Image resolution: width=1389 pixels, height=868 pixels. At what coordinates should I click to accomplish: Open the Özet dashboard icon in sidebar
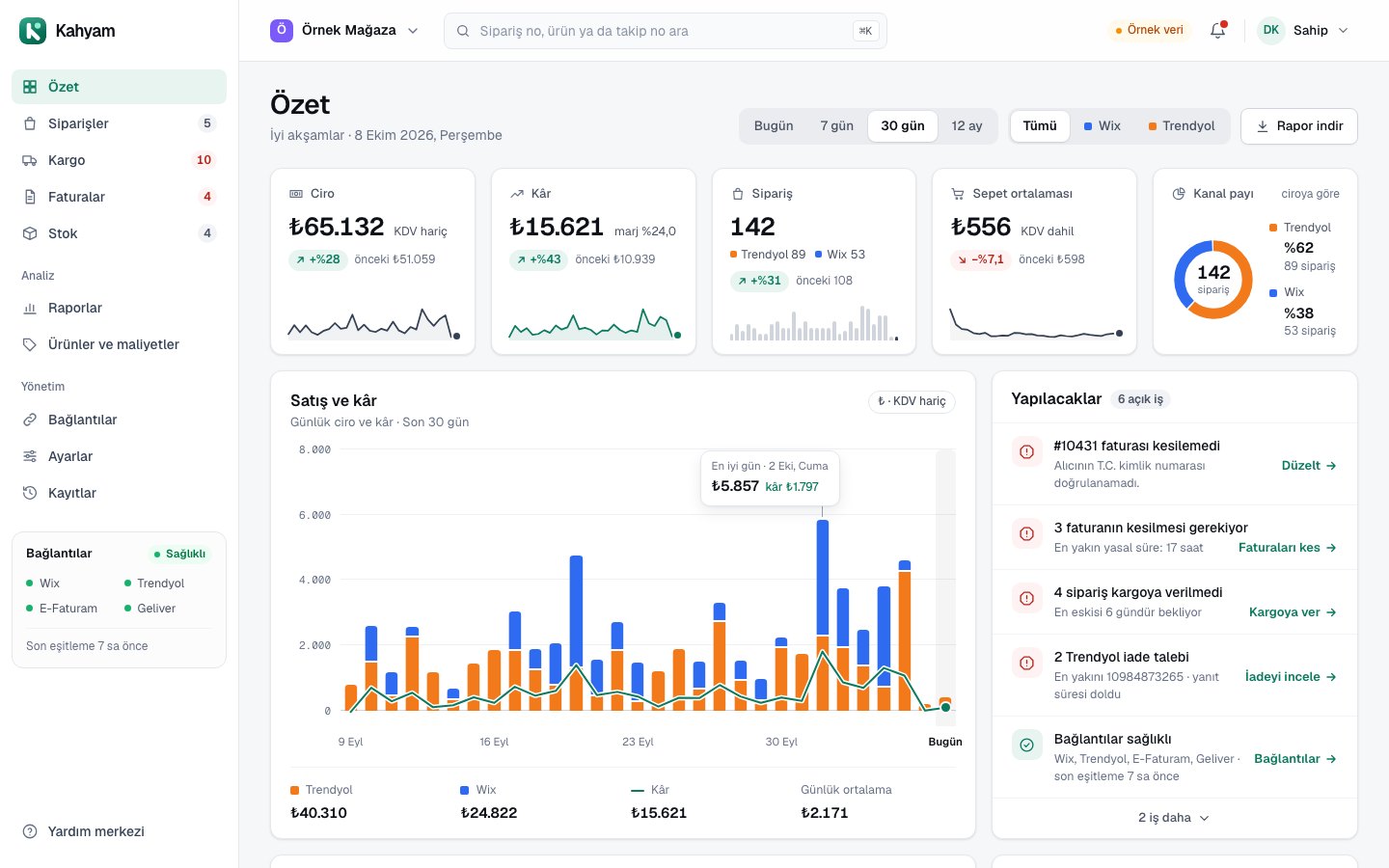(x=30, y=87)
